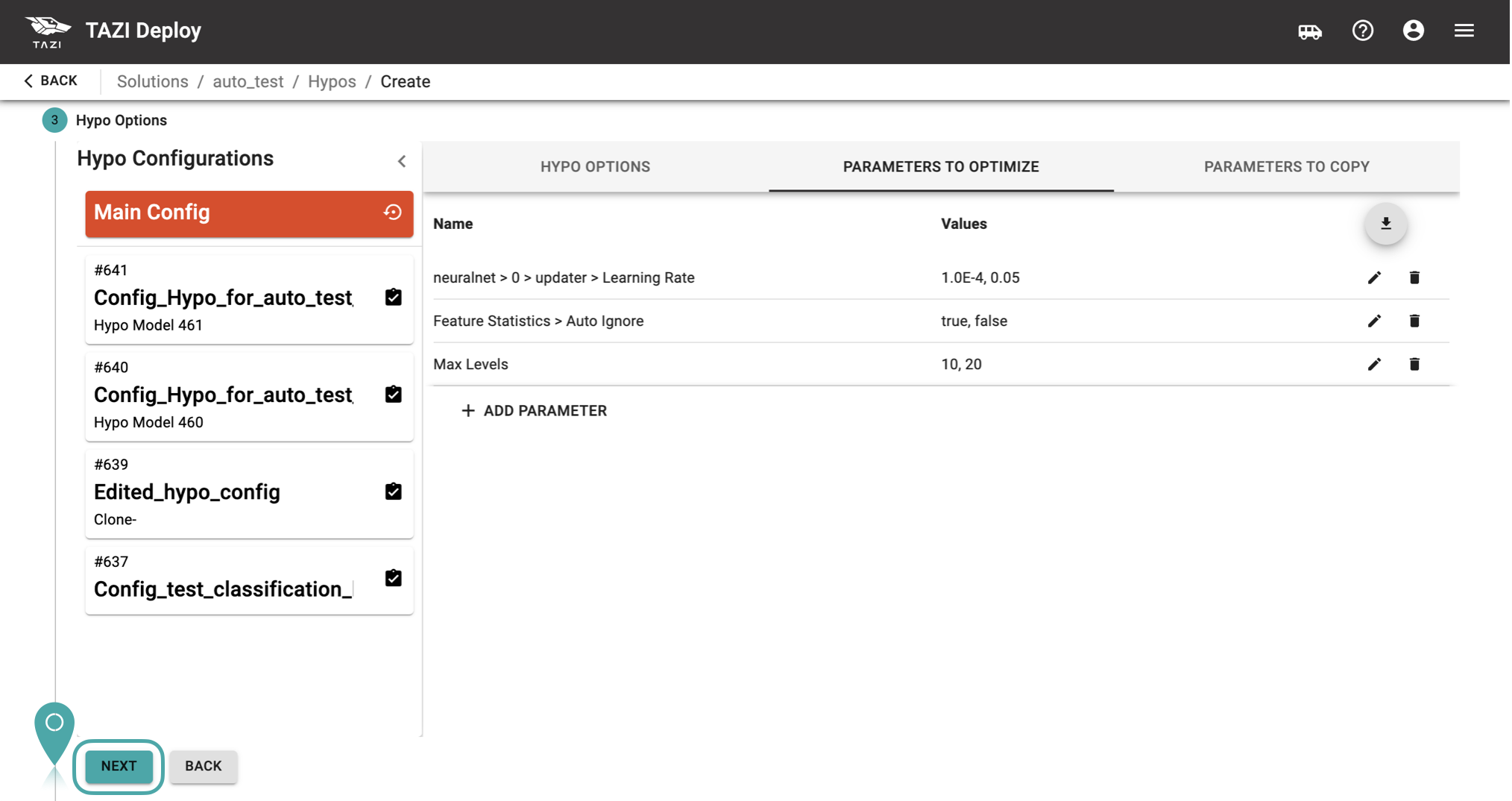
Task: Click clipboard check icon for Edited_hypo_config
Action: click(393, 491)
